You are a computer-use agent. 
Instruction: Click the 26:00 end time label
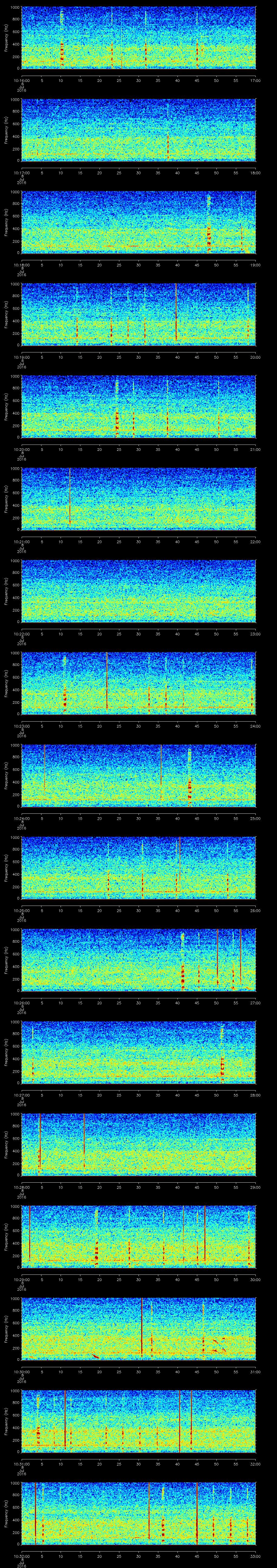point(255,910)
